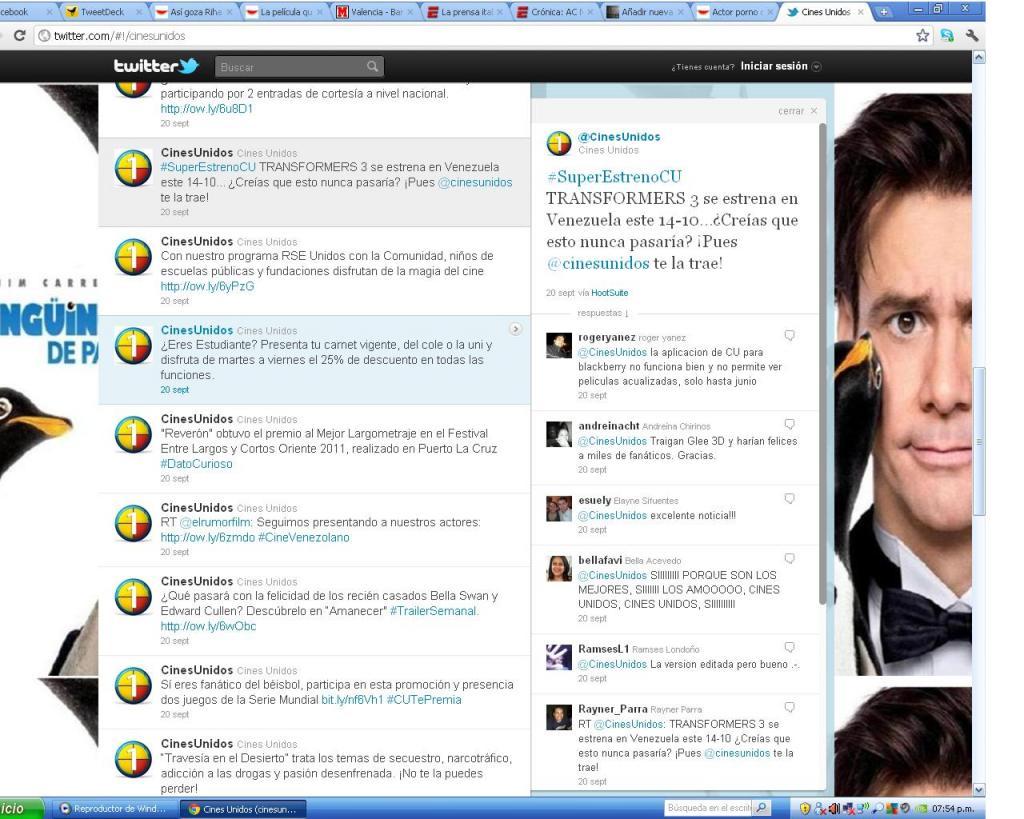Switch to the TweetDeck browser tab
1024x819 pixels.
[x=101, y=11]
